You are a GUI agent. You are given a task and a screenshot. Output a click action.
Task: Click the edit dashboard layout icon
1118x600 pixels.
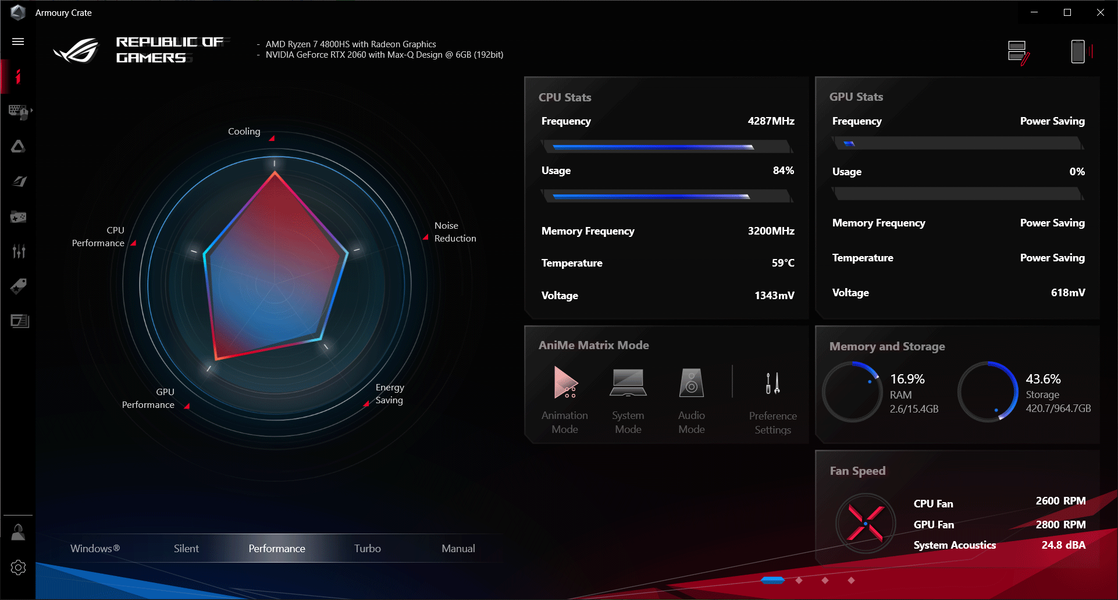(x=1018, y=53)
